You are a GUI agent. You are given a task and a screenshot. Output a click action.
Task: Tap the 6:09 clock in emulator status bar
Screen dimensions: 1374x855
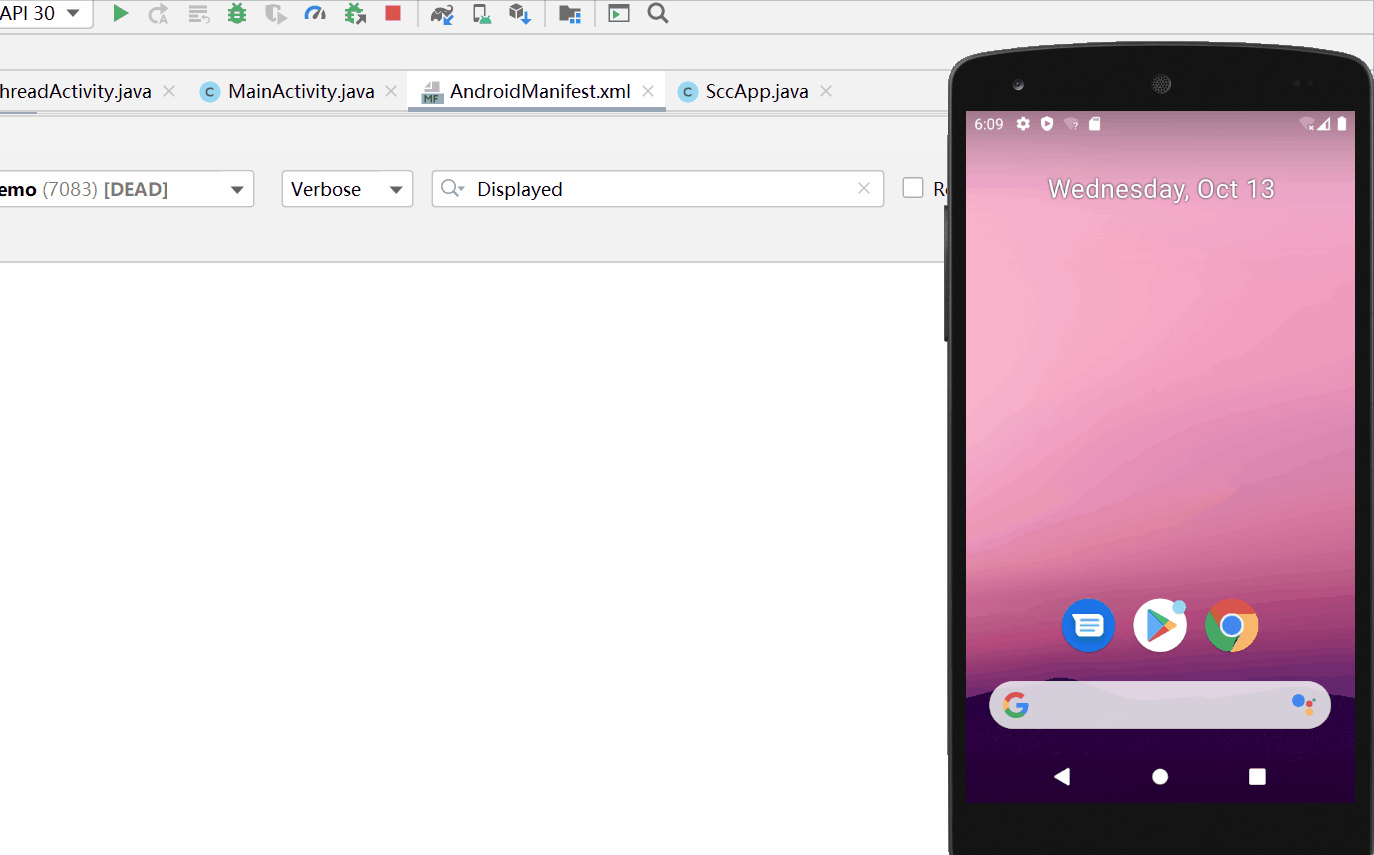click(x=988, y=124)
